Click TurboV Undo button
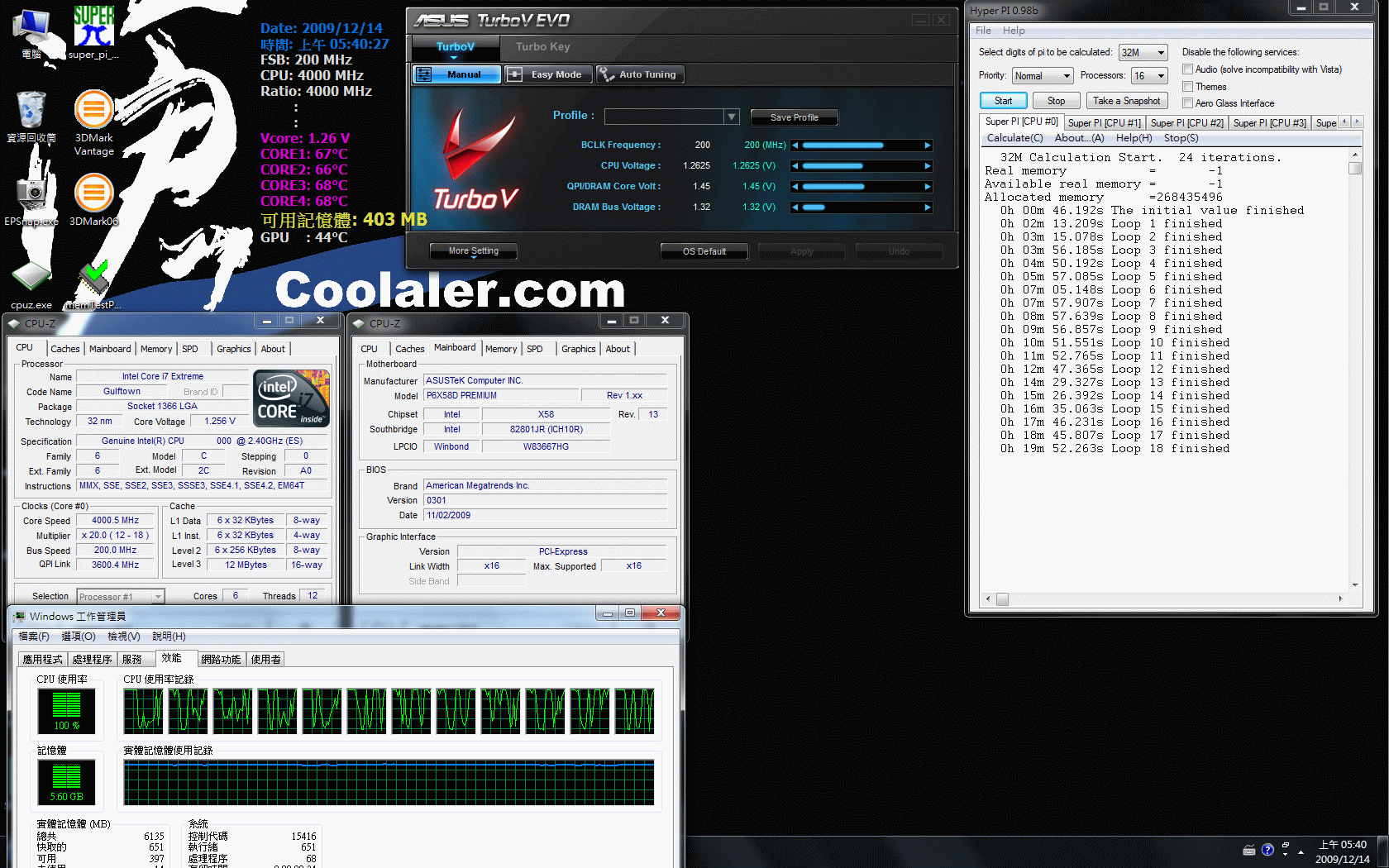This screenshot has width=1389, height=868. 899,251
